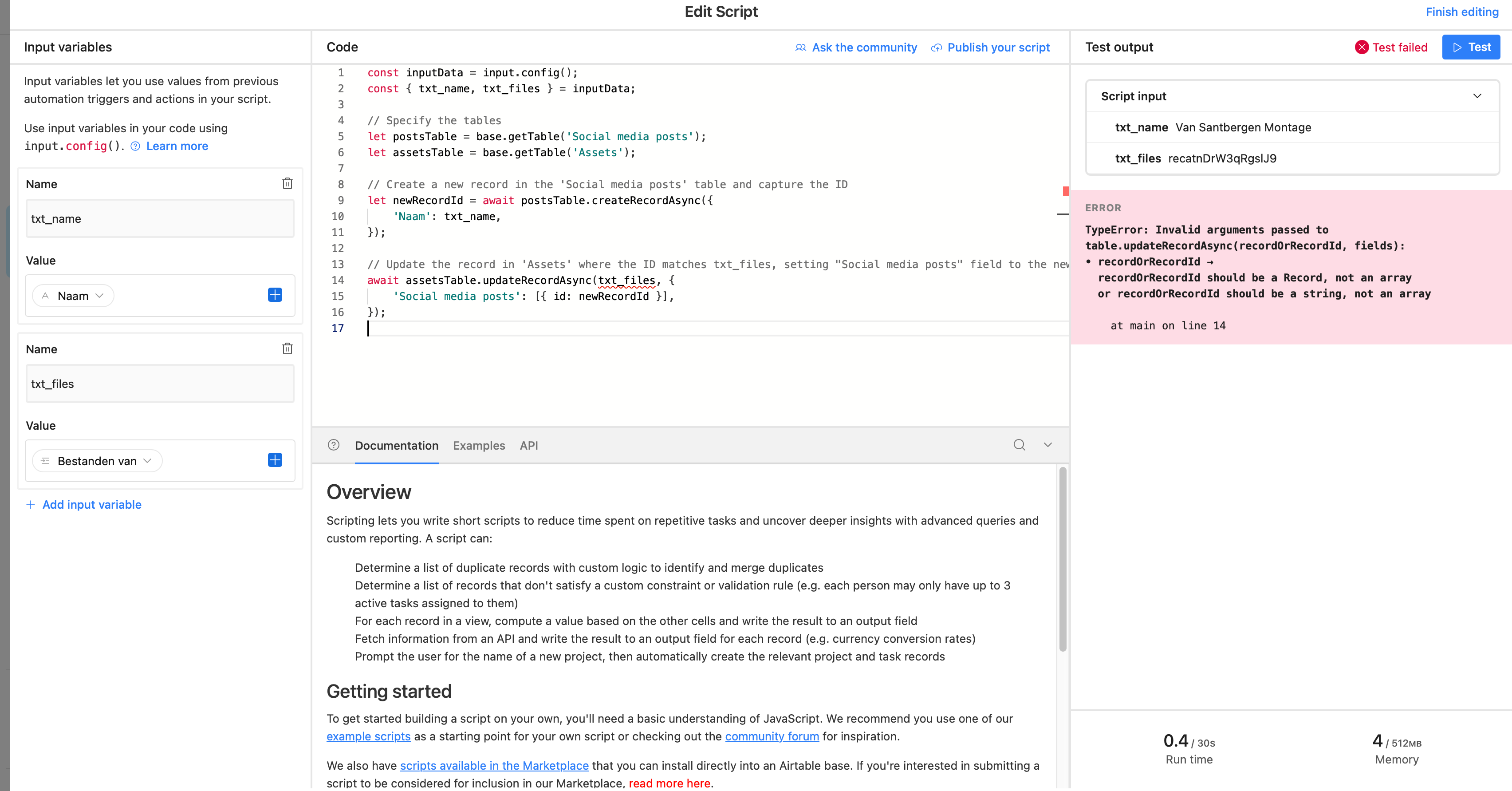Screen dimensions: 1512x791
Task: Switch to the Examples tab
Action: coord(478,446)
